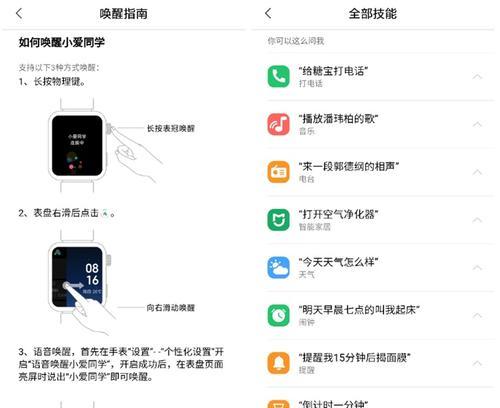This screenshot has width=500, height=408.
Task: Tap the green alarm clock icon
Action: 278,315
